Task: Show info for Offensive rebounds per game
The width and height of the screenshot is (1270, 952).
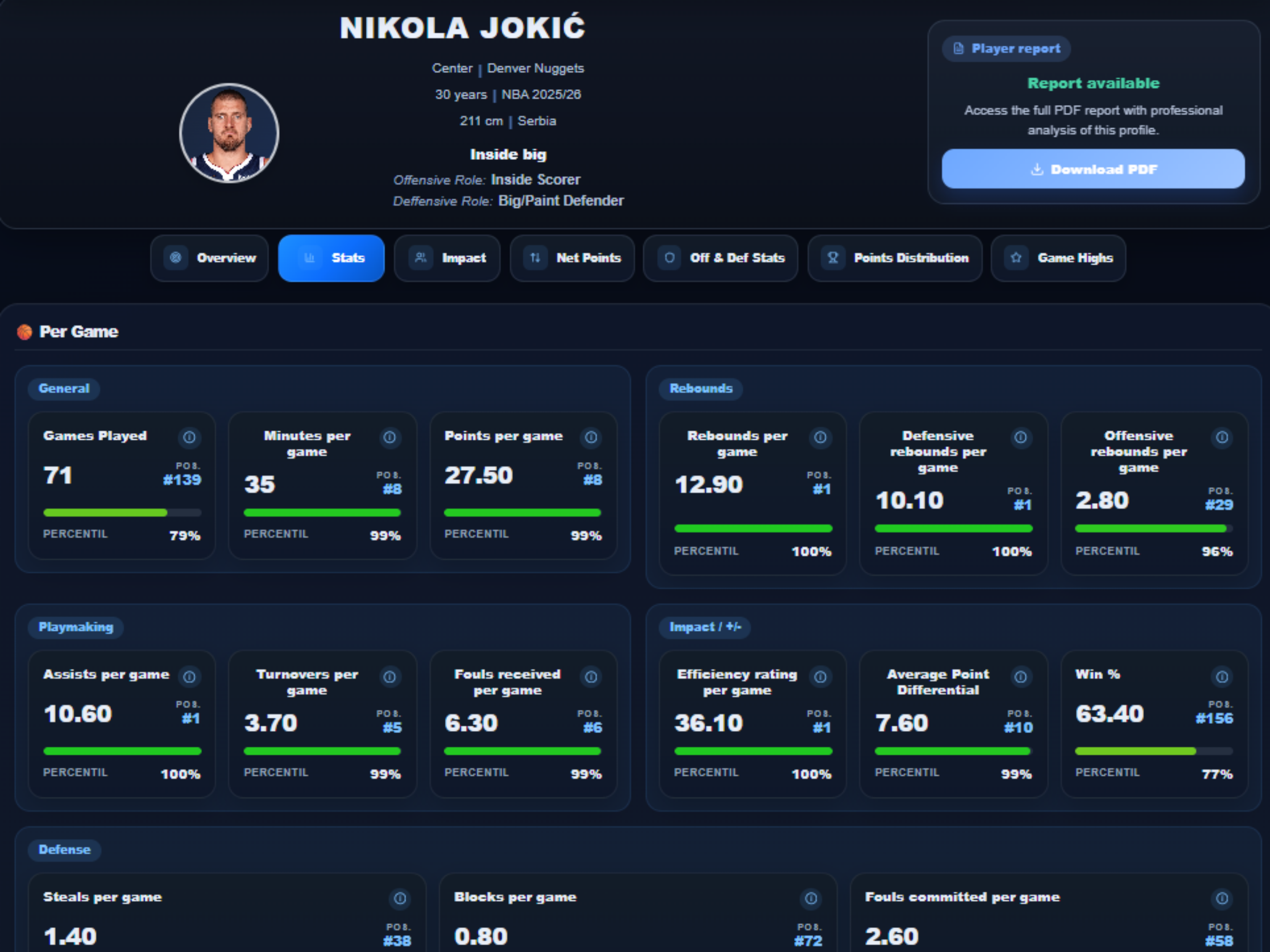Action: coord(1222,437)
